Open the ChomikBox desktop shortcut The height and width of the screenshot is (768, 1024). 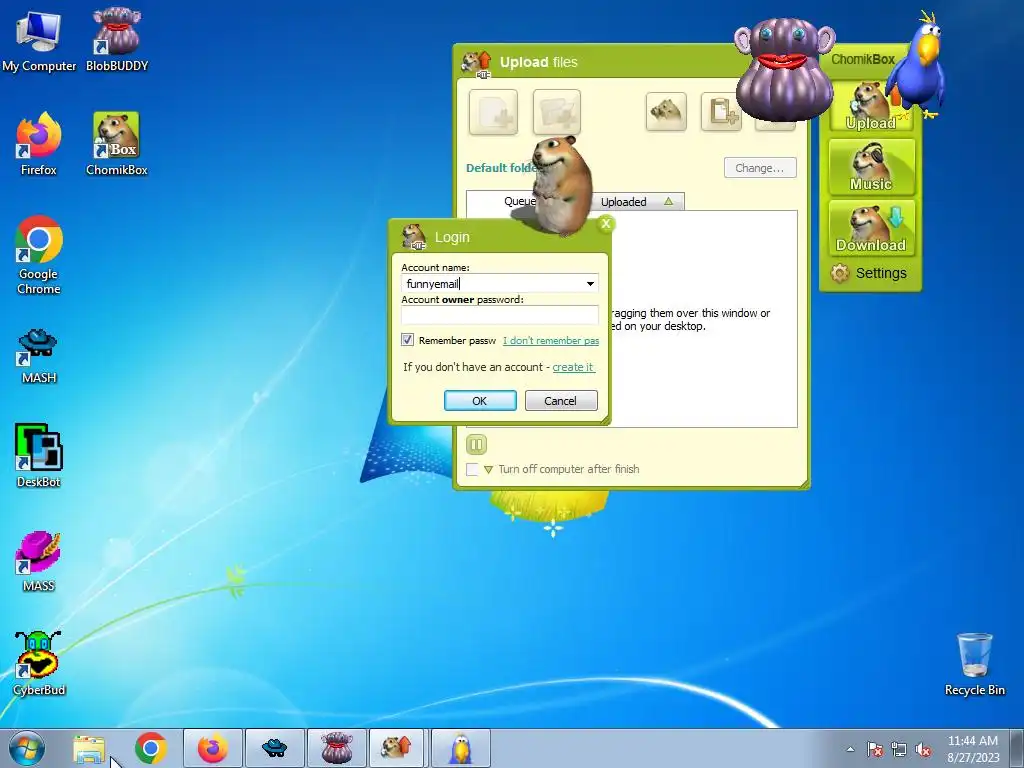point(117,144)
